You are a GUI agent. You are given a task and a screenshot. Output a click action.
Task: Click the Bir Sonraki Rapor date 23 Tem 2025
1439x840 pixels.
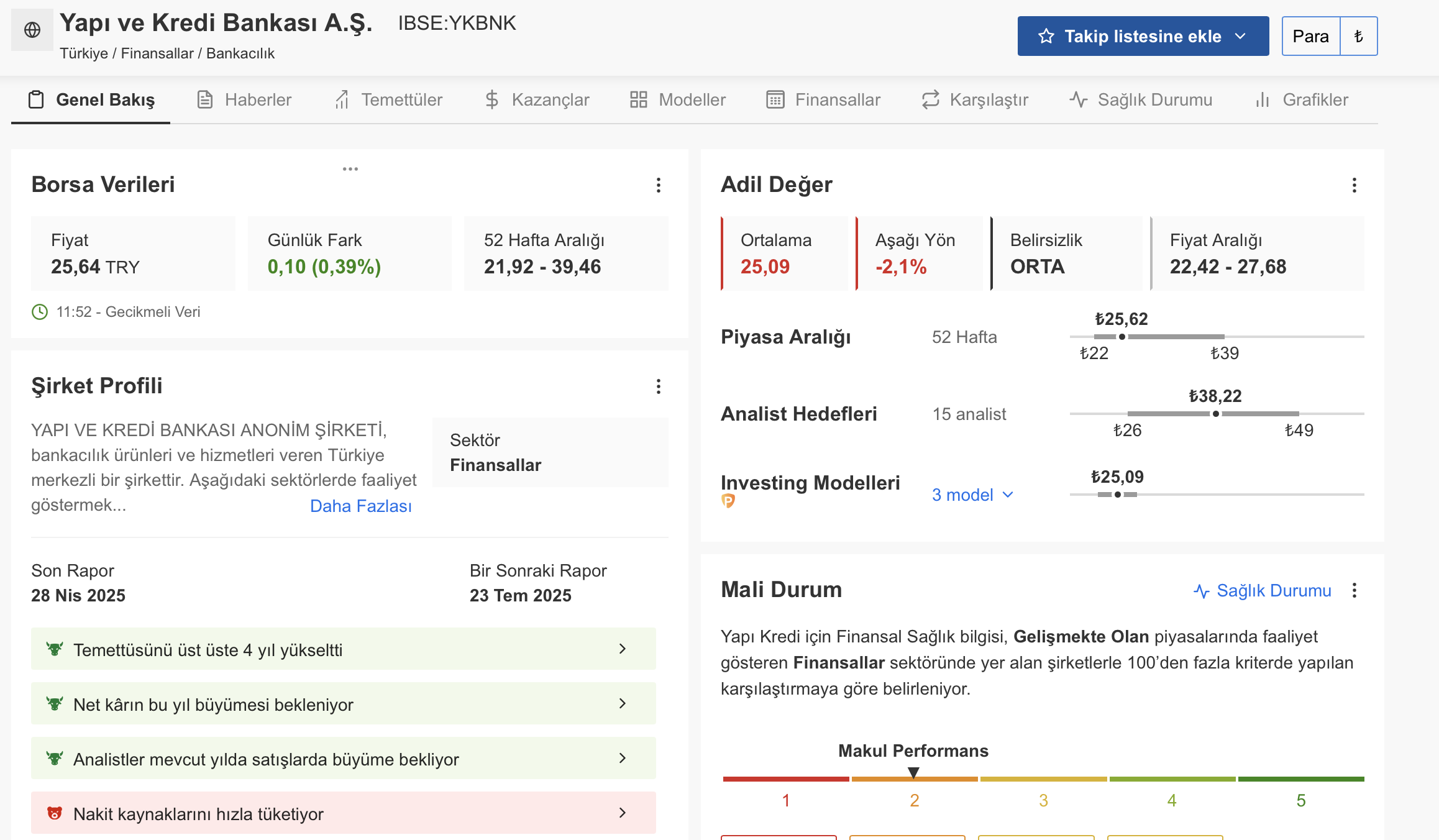pos(521,595)
